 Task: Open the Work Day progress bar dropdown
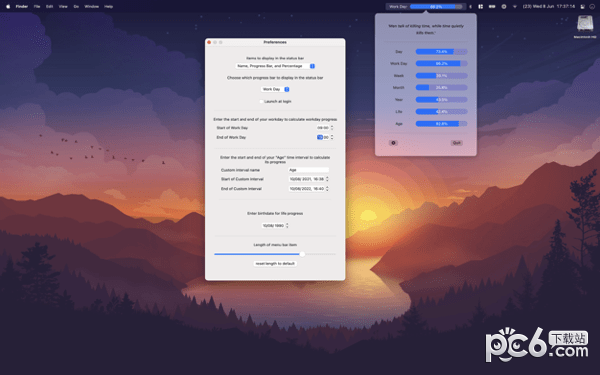click(x=275, y=89)
